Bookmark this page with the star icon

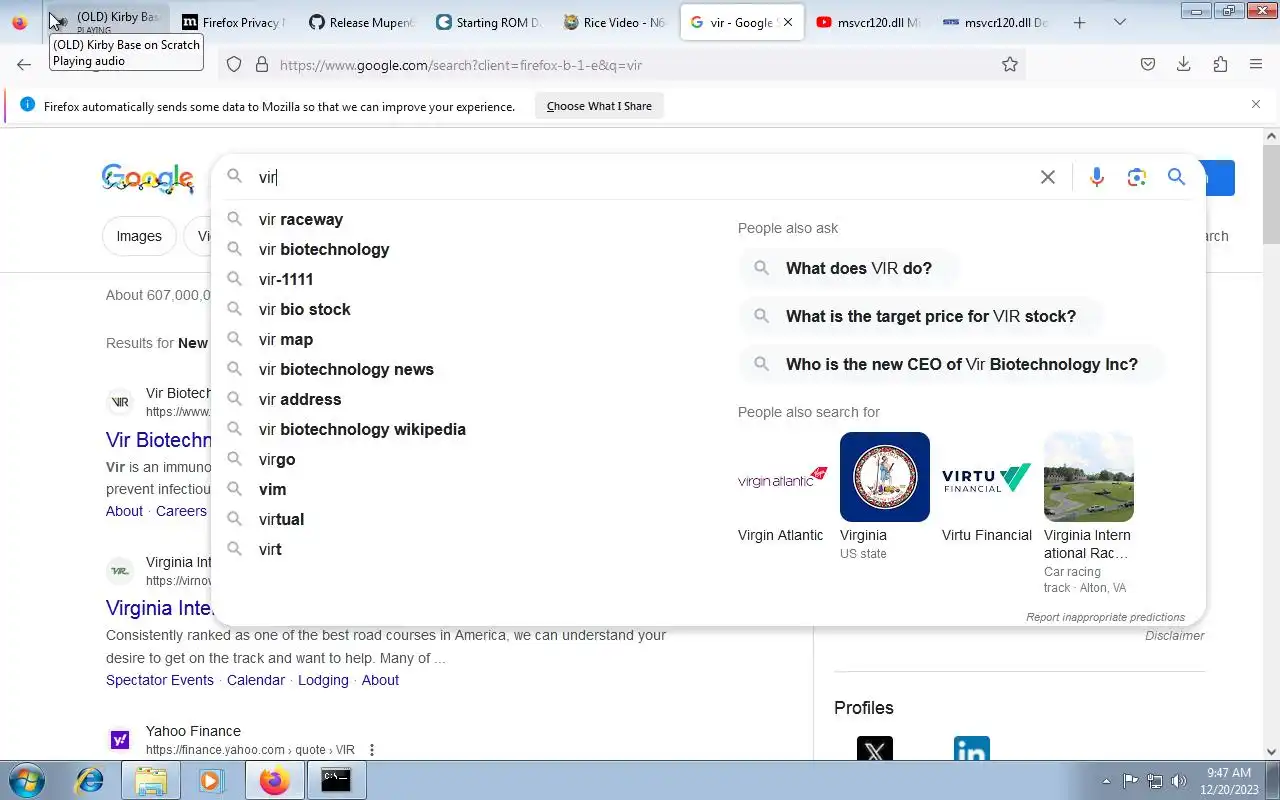[x=1010, y=64]
